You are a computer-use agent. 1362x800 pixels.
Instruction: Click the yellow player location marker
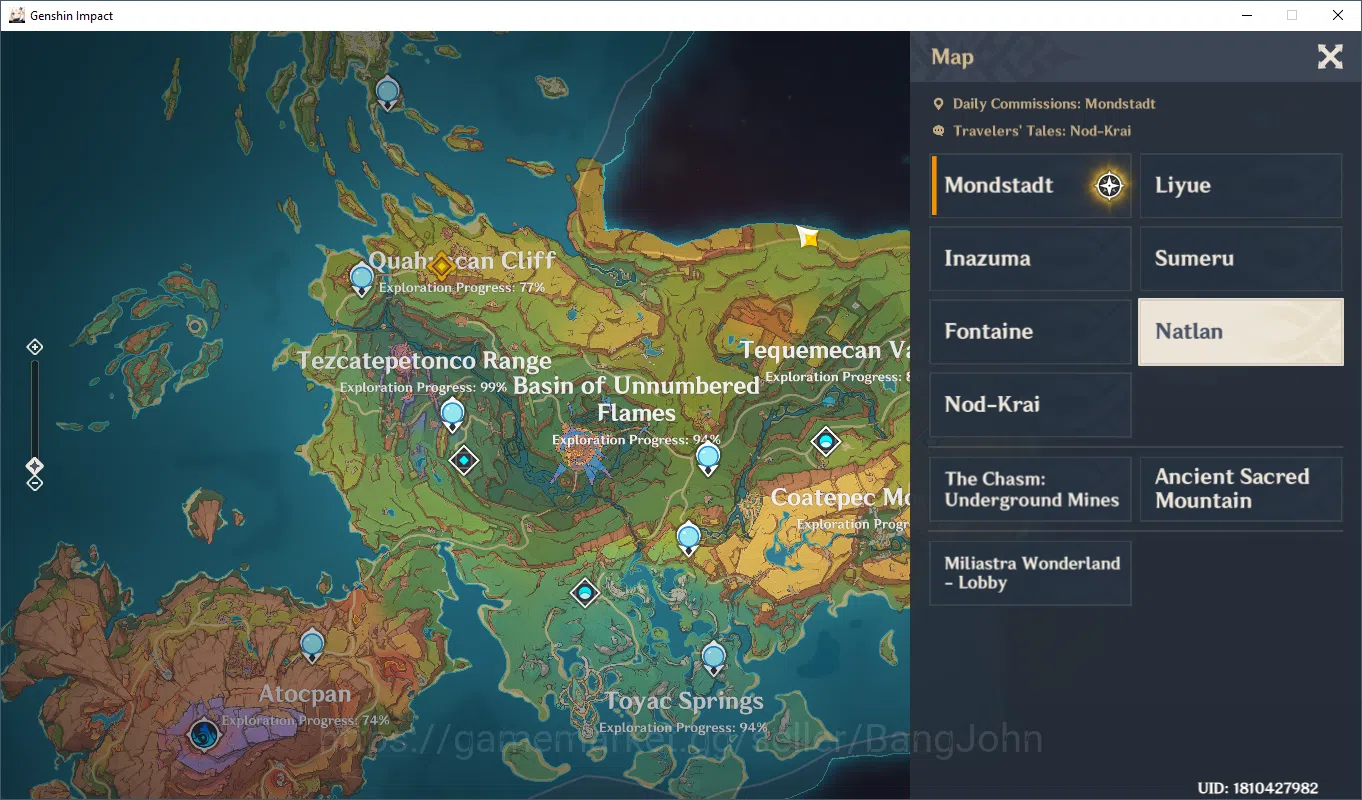pos(808,237)
